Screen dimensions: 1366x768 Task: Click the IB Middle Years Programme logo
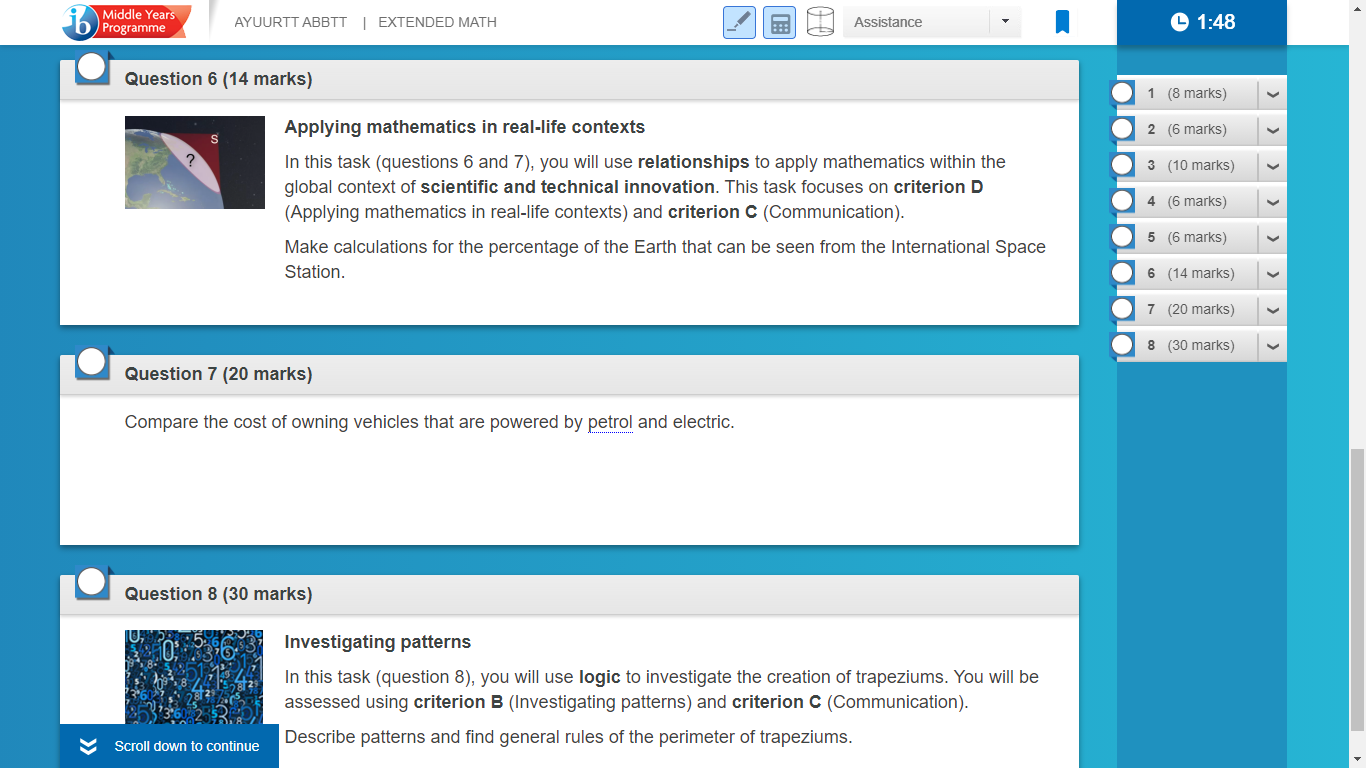[x=127, y=21]
